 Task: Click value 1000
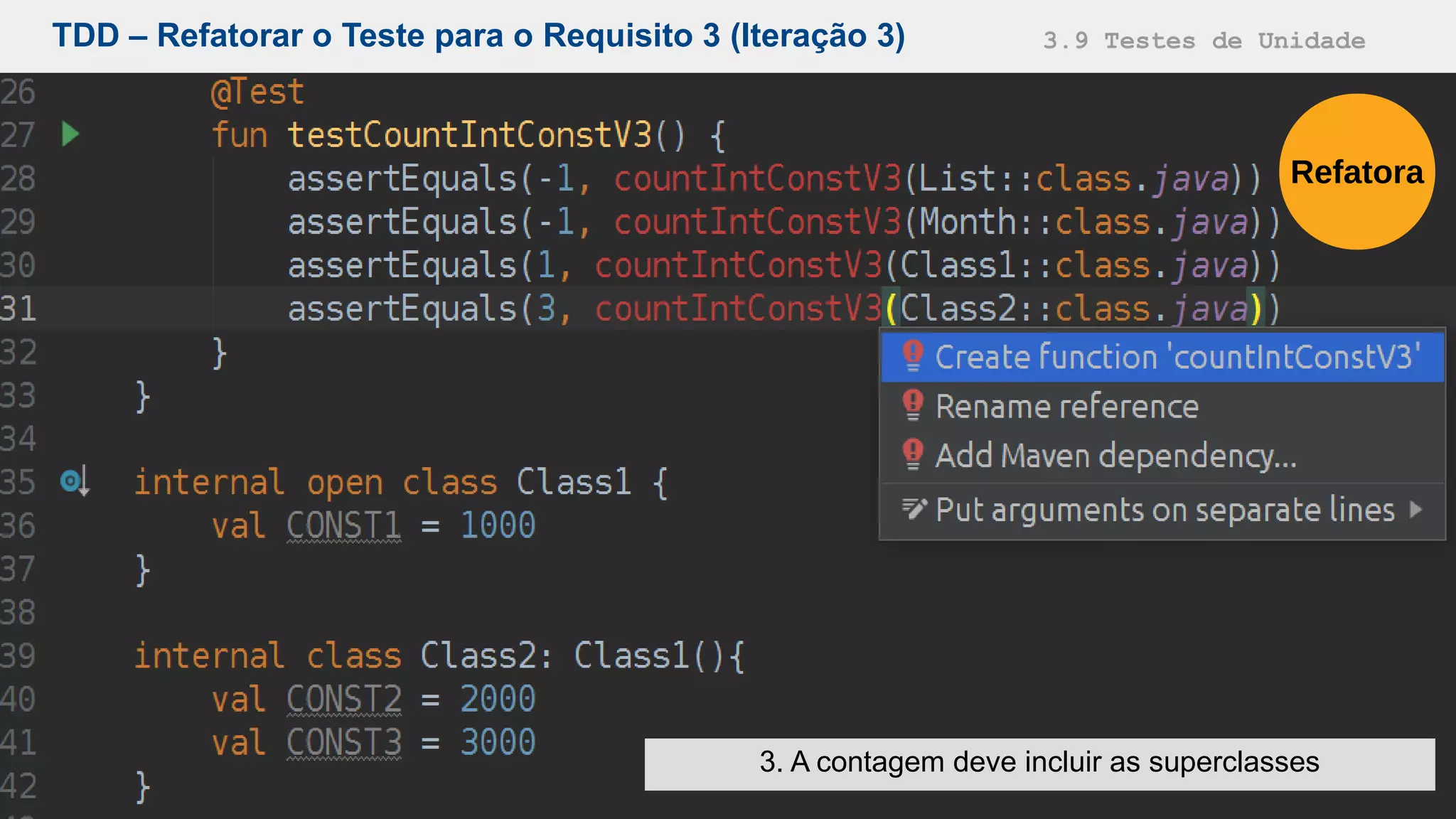[x=498, y=526]
